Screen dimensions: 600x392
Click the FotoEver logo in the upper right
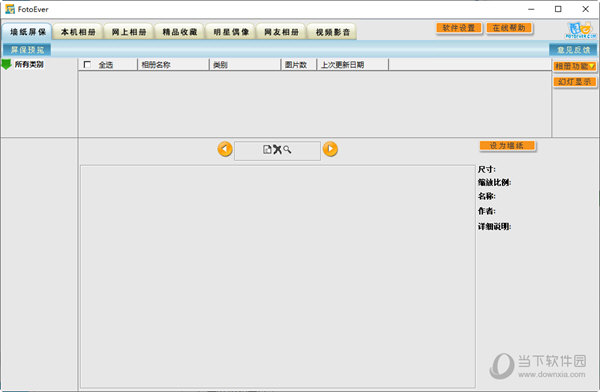coord(580,31)
